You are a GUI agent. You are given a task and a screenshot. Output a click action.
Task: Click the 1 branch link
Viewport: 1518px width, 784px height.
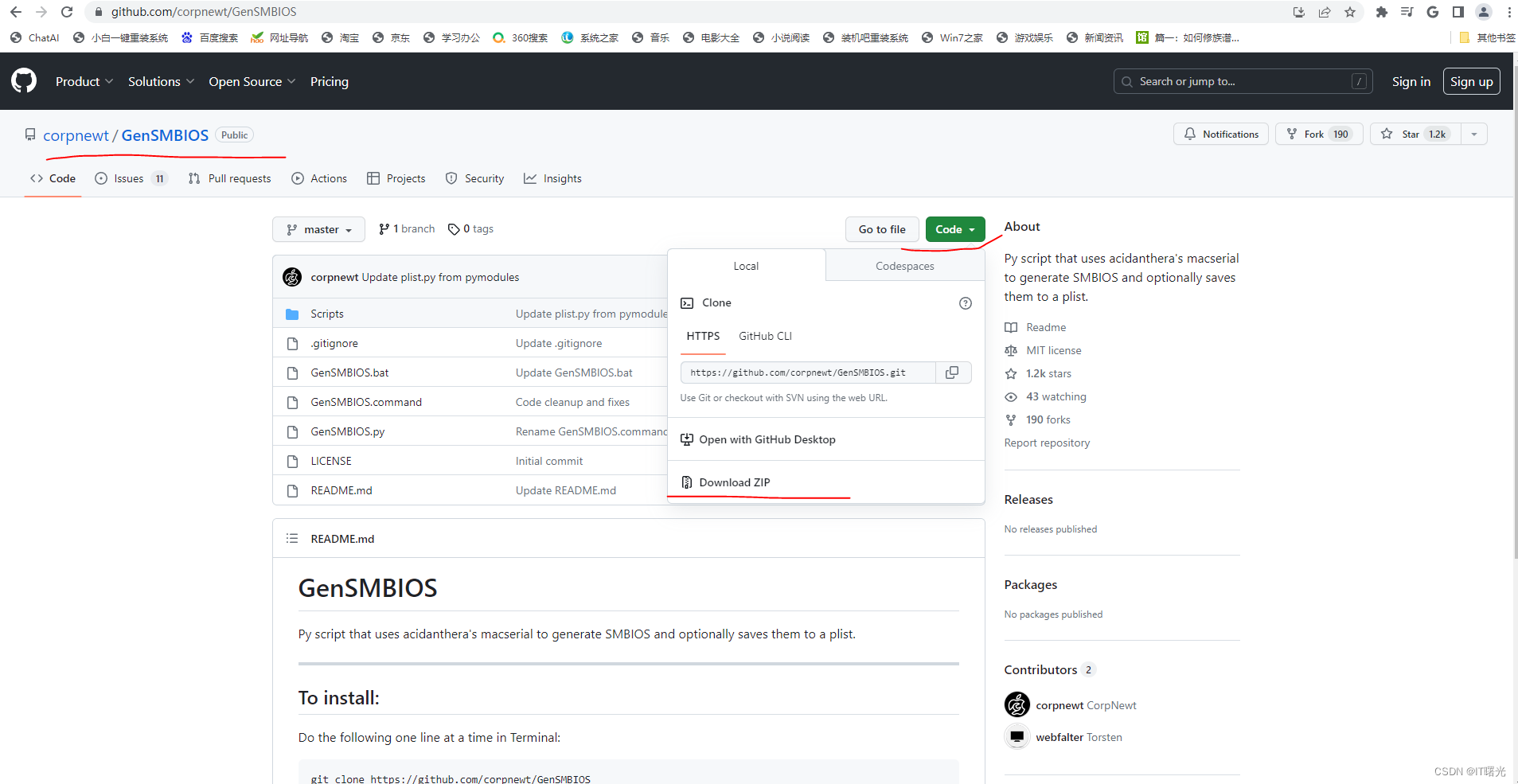pos(407,229)
